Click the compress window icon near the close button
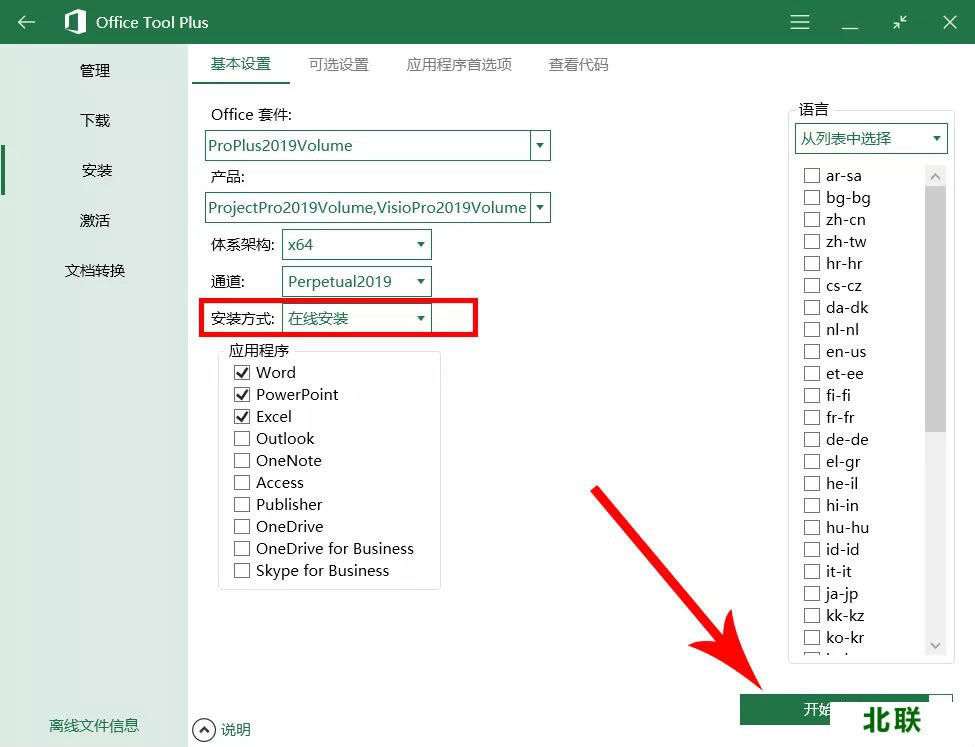The width and height of the screenshot is (975, 747). click(x=898, y=21)
